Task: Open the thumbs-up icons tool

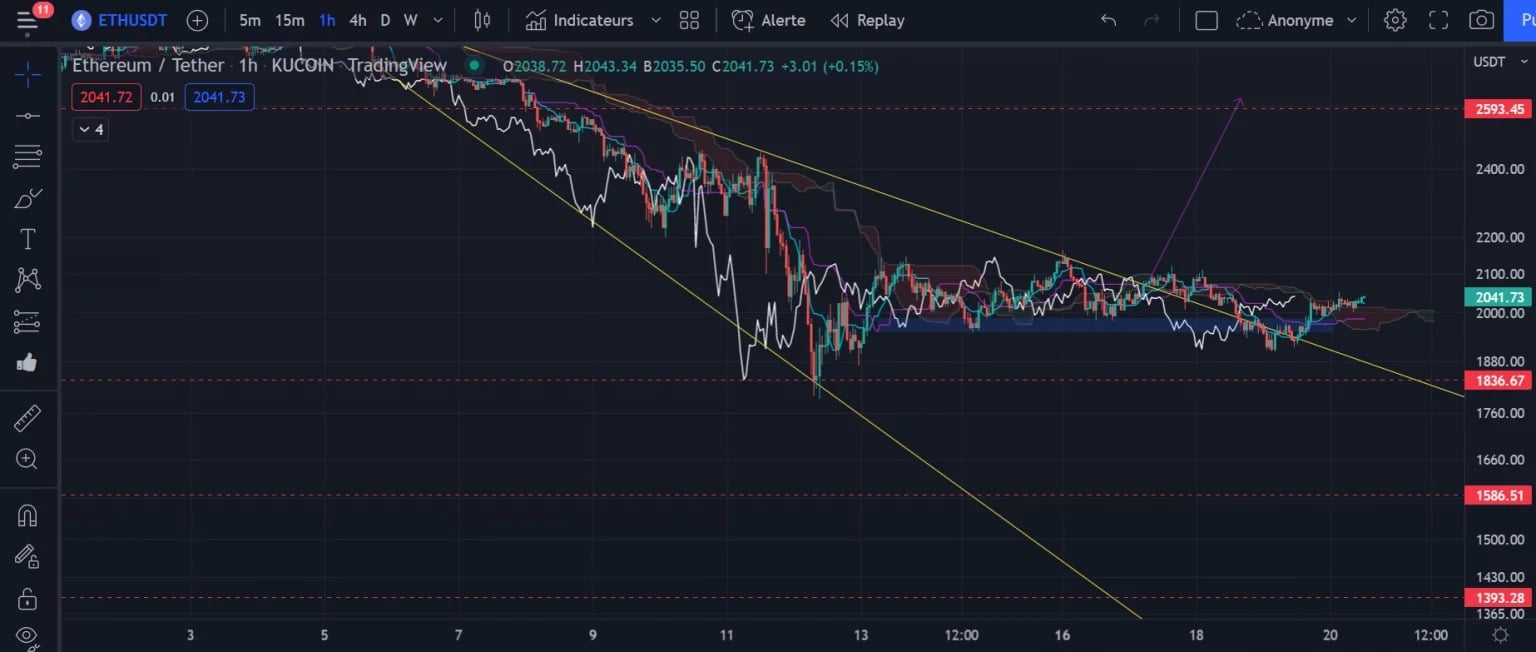Action: 28,362
